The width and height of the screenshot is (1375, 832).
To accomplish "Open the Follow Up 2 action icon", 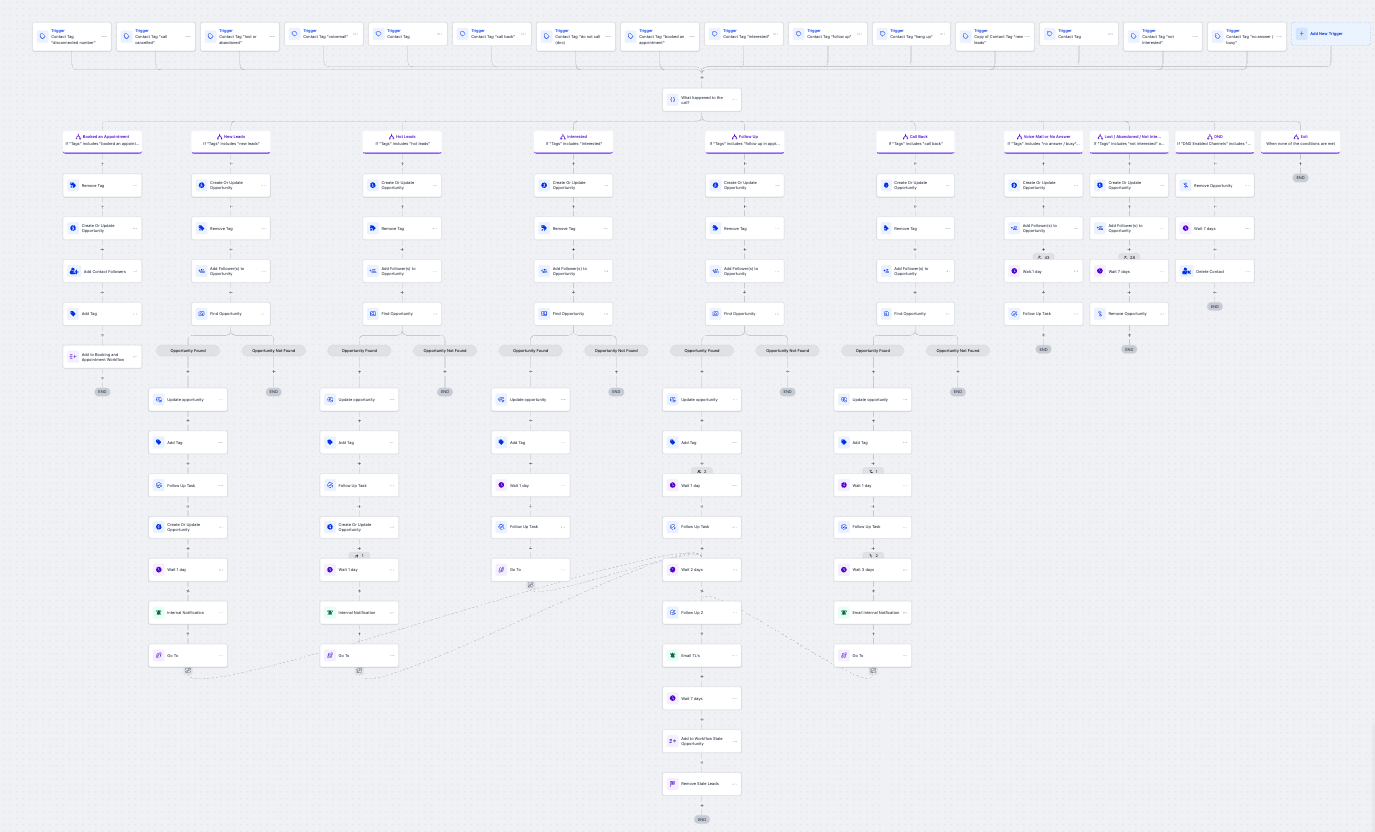I will (x=672, y=612).
